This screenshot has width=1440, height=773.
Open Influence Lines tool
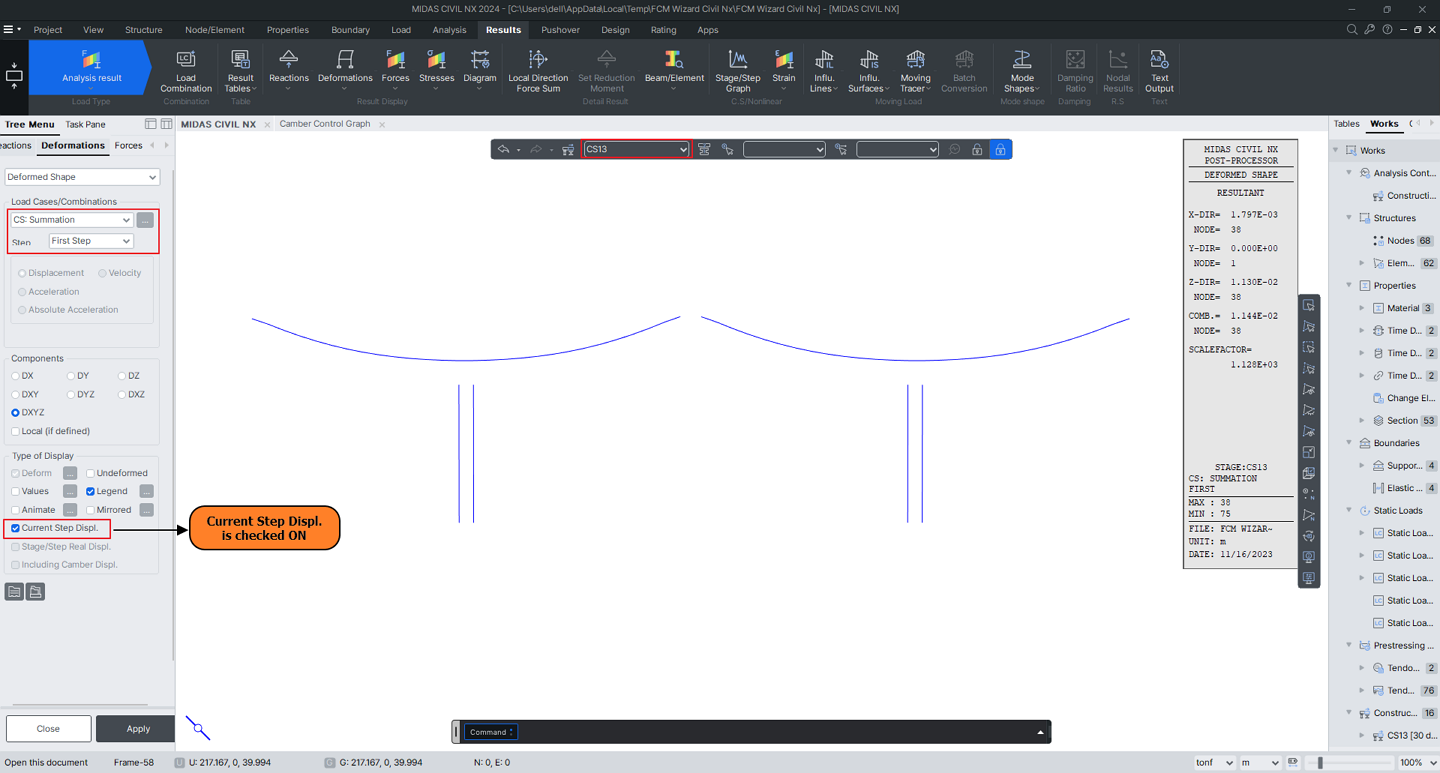point(824,72)
